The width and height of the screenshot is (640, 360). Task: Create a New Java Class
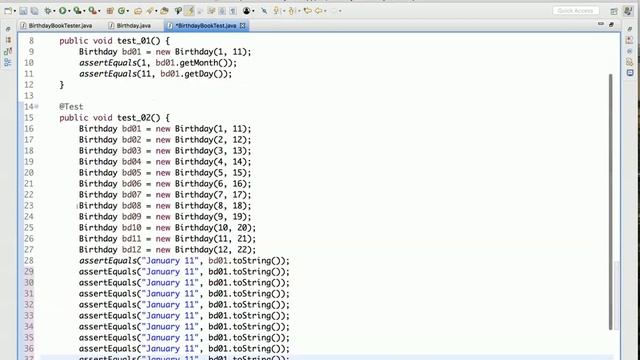[x=122, y=11]
